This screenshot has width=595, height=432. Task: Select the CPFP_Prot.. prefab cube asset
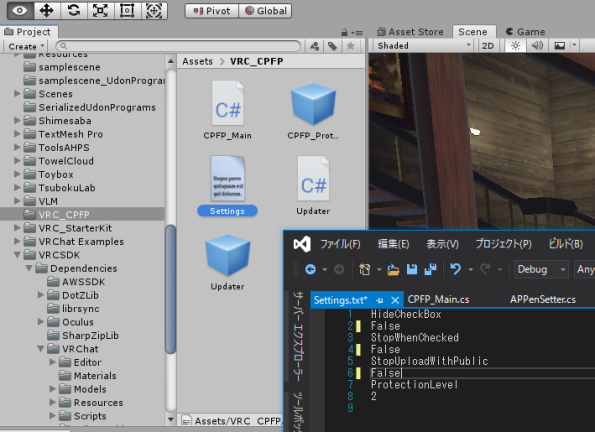tap(313, 110)
